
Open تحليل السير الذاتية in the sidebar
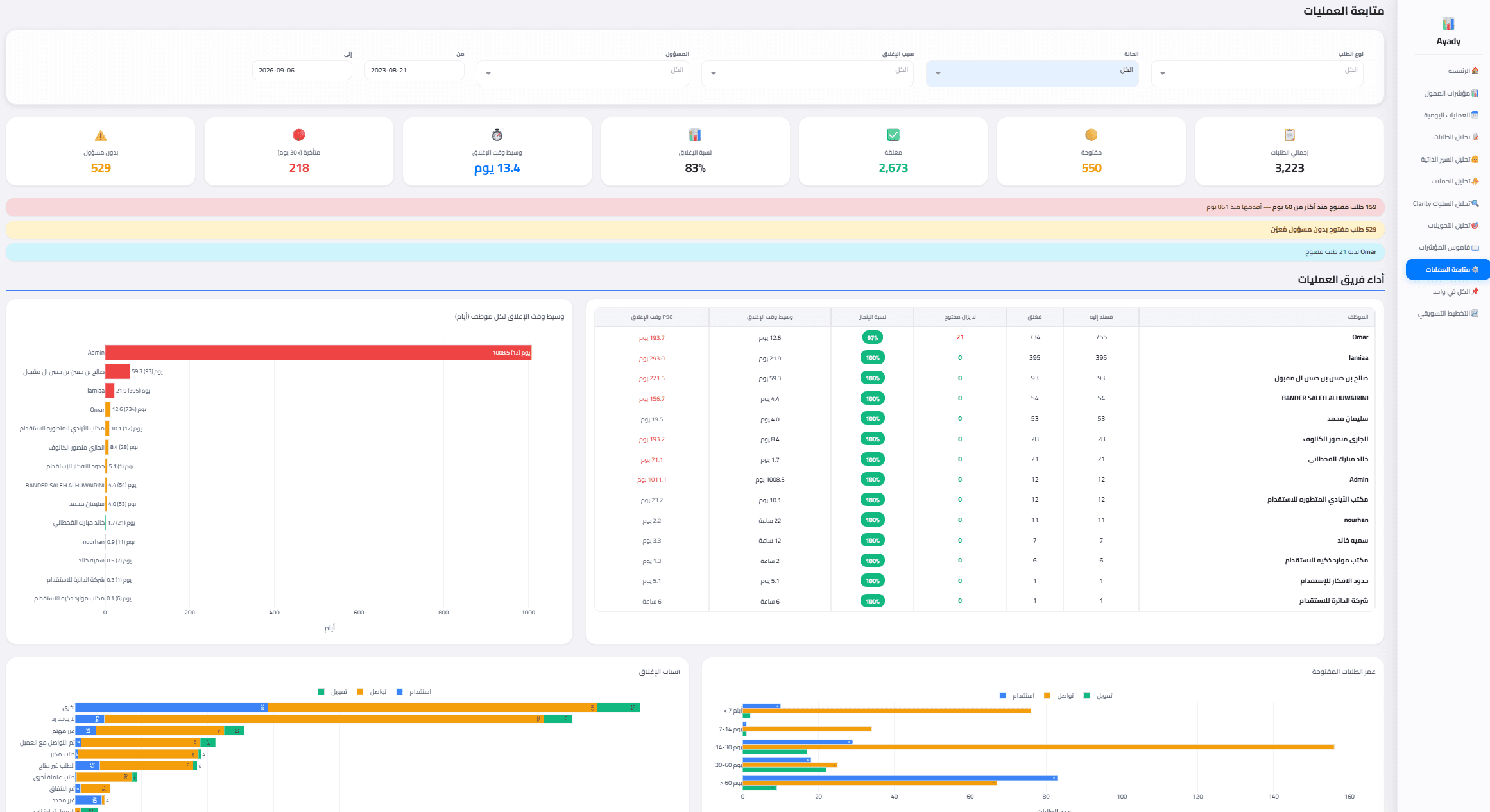pyautogui.click(x=1449, y=160)
